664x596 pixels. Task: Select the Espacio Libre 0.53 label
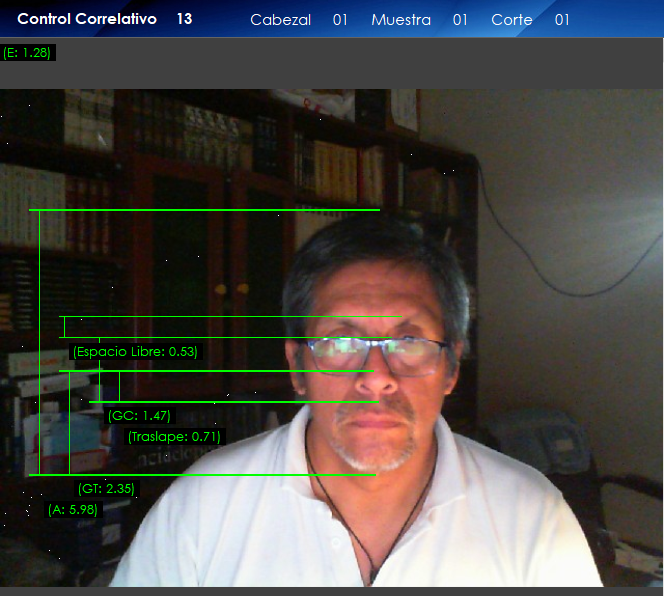point(135,352)
